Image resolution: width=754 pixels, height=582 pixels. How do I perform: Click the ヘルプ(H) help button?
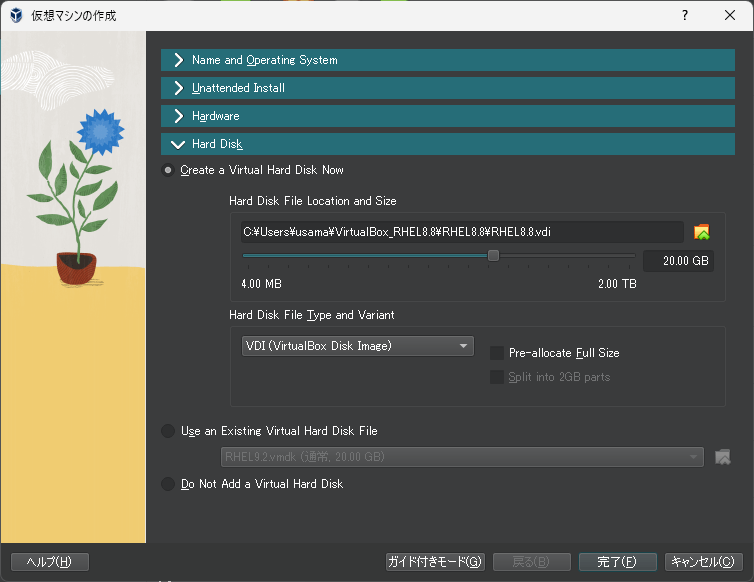coord(50,562)
